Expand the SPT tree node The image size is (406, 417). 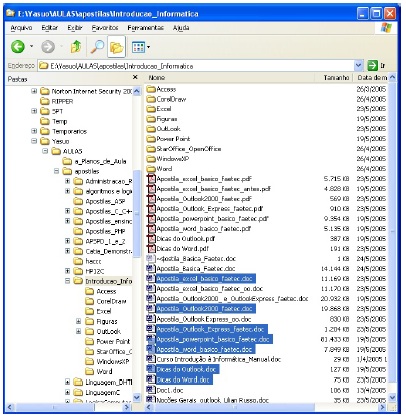click(x=34, y=111)
